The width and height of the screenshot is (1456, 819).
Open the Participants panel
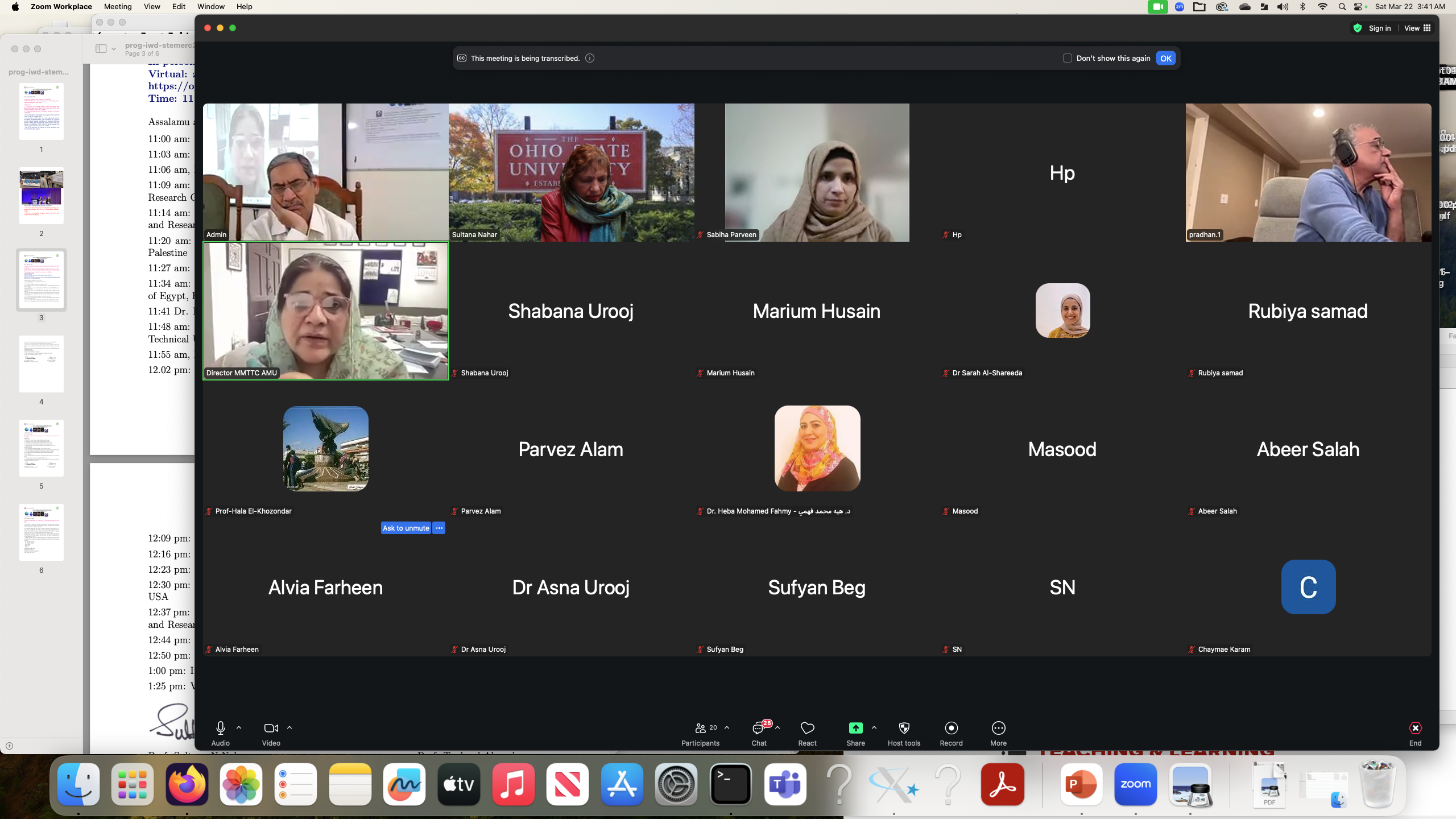click(x=701, y=733)
